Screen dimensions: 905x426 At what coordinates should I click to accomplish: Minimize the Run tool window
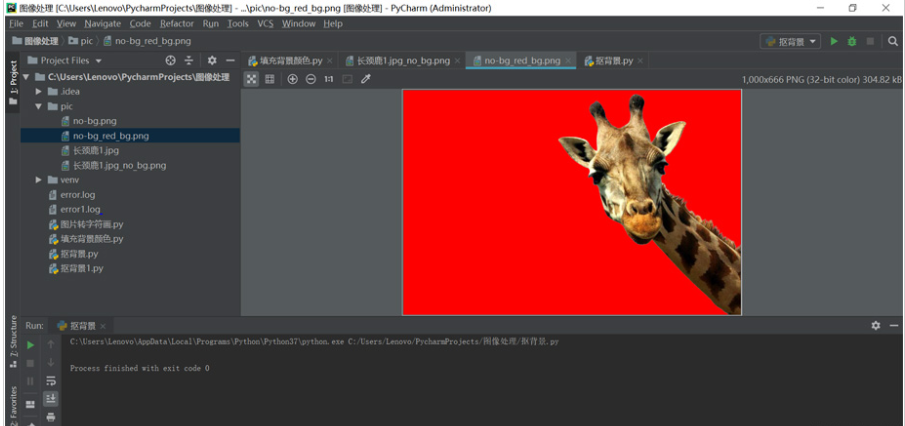point(894,326)
